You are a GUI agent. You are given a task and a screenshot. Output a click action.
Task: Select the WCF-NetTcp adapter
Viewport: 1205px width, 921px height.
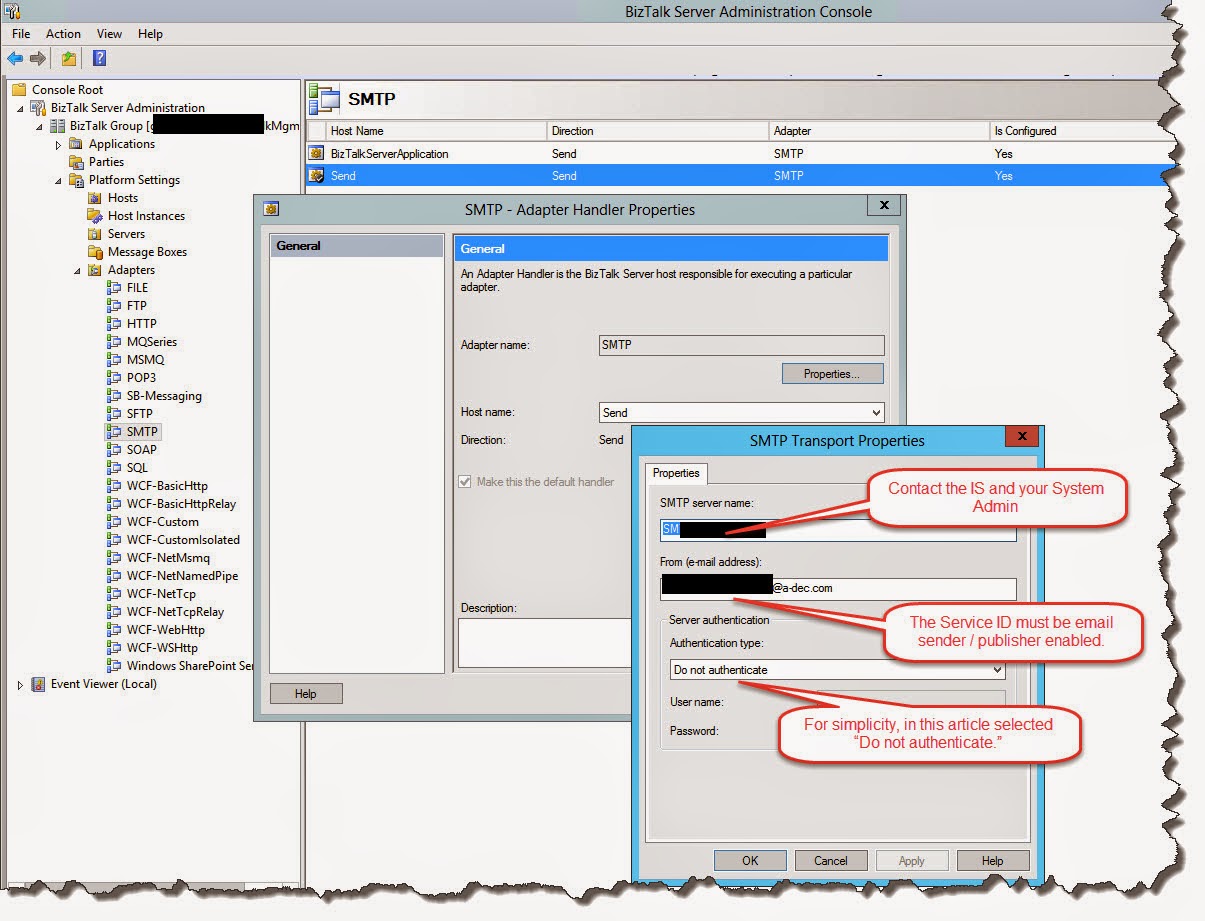click(x=160, y=594)
